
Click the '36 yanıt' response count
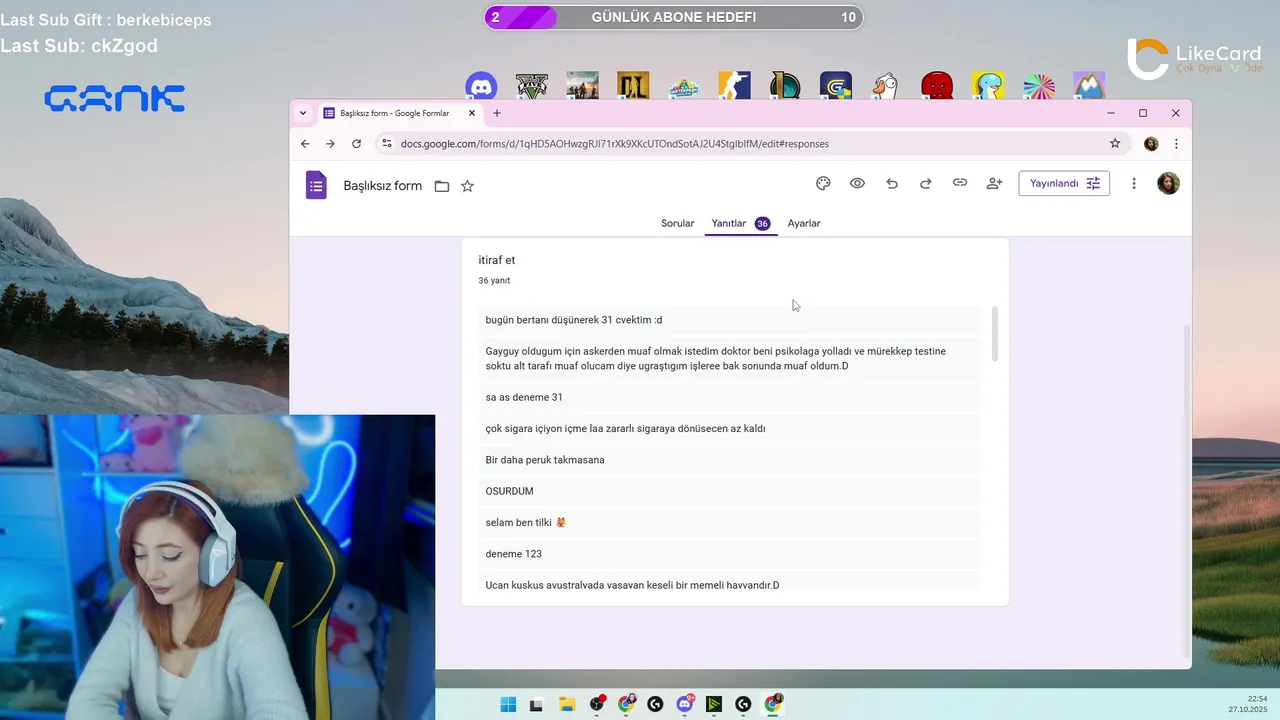(x=494, y=281)
